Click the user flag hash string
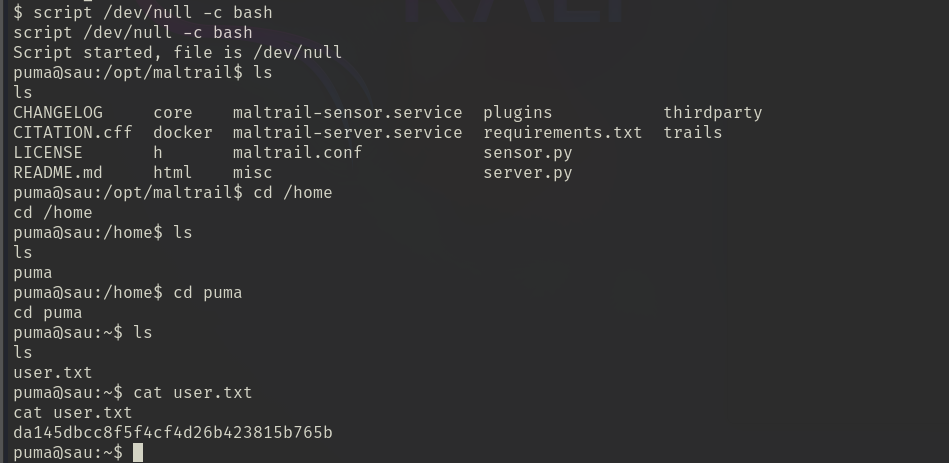The width and height of the screenshot is (949, 463). point(173,432)
